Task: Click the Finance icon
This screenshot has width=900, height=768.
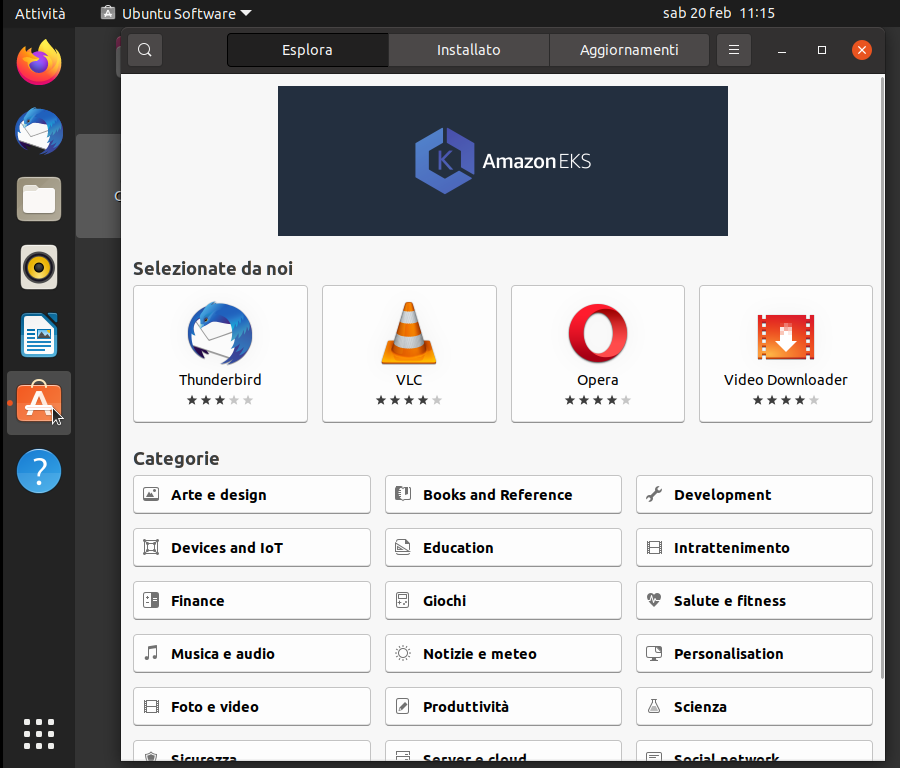Action: tap(151, 600)
